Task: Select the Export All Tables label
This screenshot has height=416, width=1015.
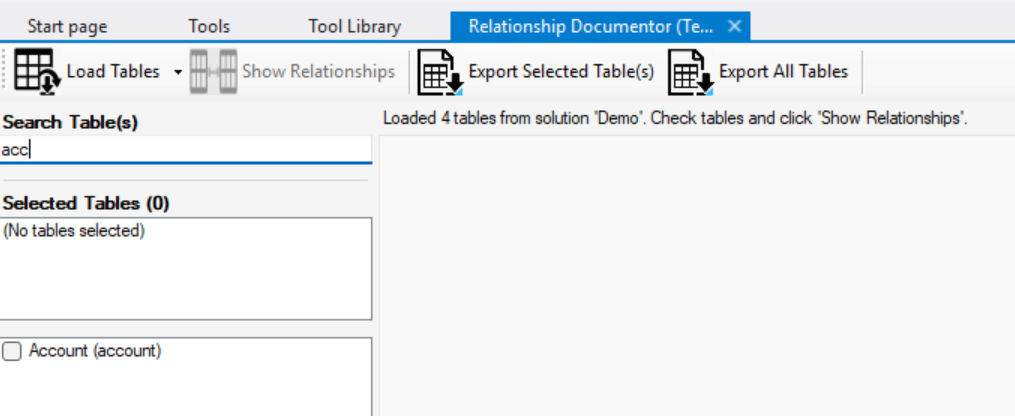Action: [x=783, y=71]
